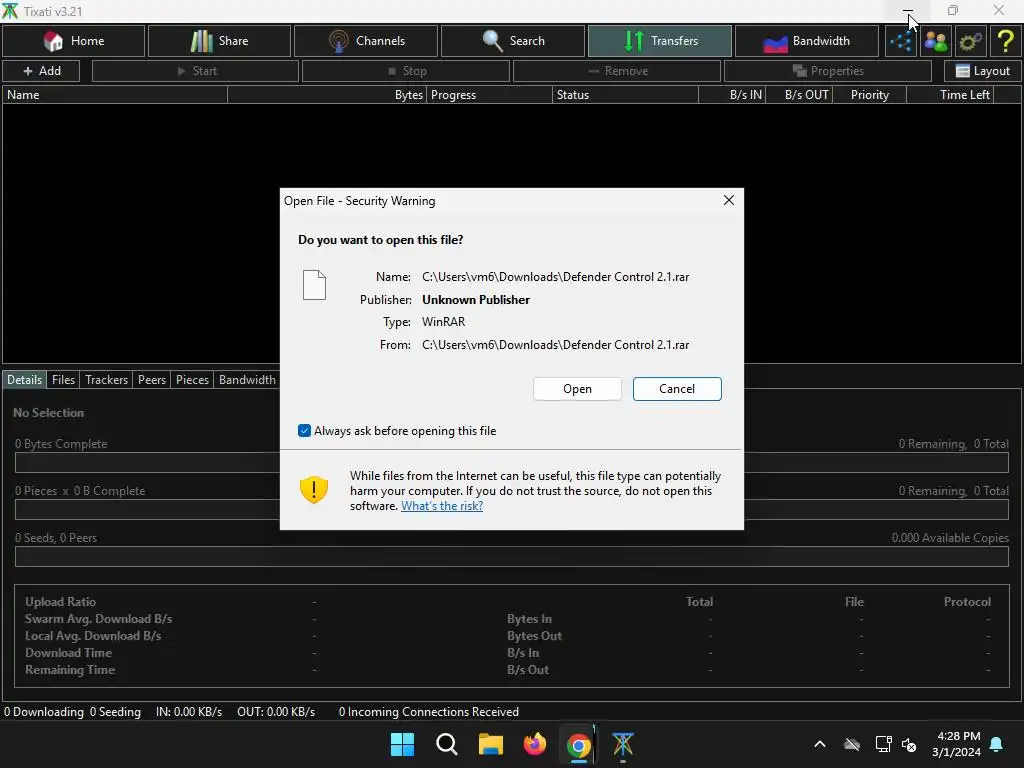The height and width of the screenshot is (768, 1024).
Task: Click the Stop toolbar button
Action: coord(406,71)
